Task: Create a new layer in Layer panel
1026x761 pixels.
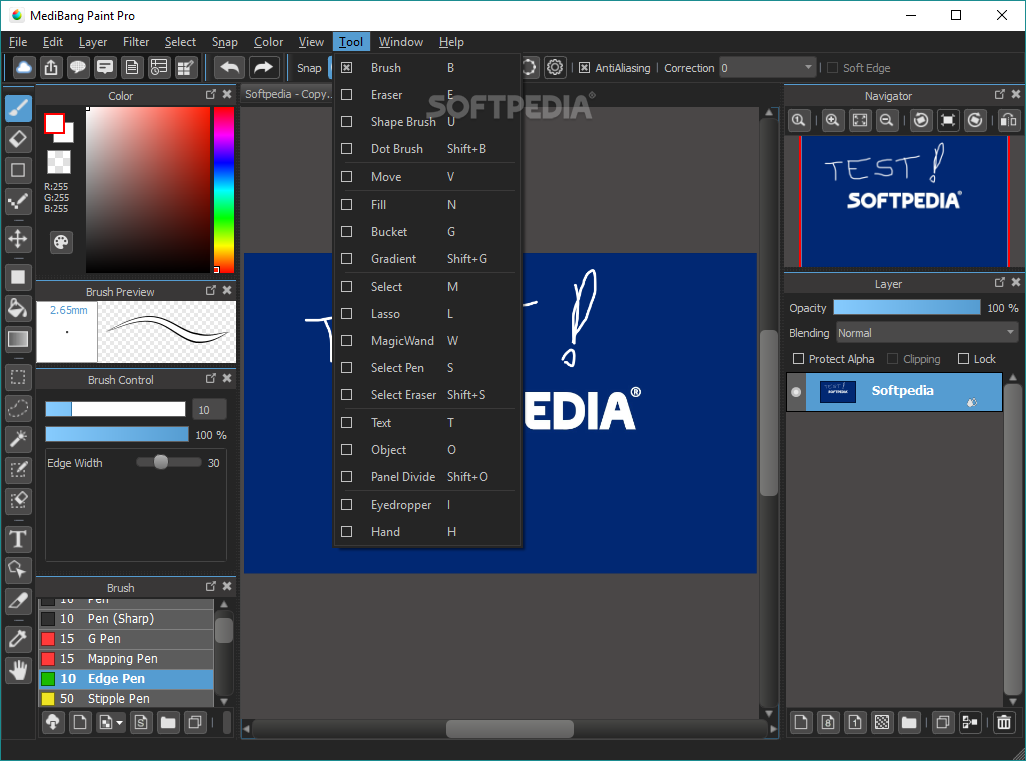Action: pyautogui.click(x=801, y=722)
